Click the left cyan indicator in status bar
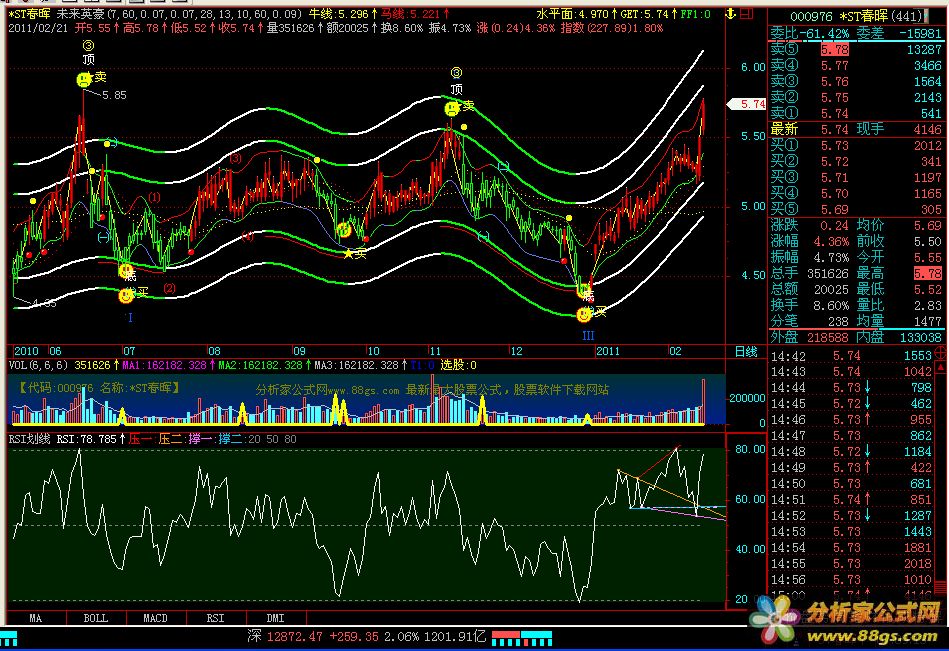Image resolution: width=949 pixels, height=651 pixels. (x=9, y=639)
